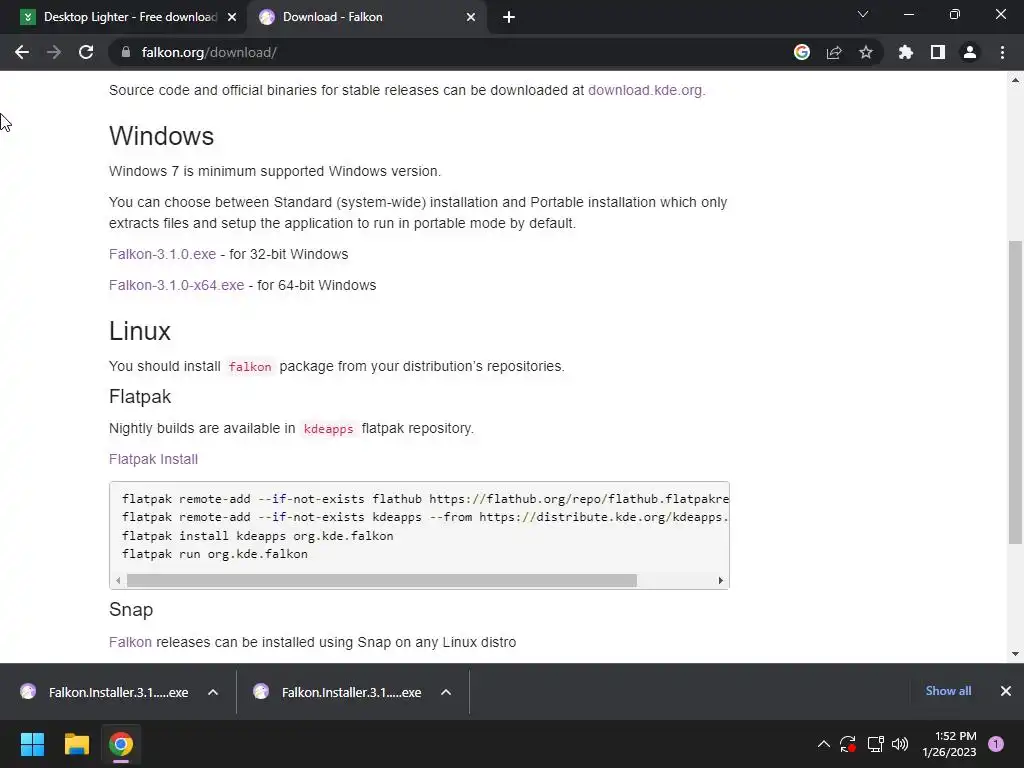This screenshot has width=1024, height=768.
Task: Open the Chrome profile icon
Action: (970, 52)
